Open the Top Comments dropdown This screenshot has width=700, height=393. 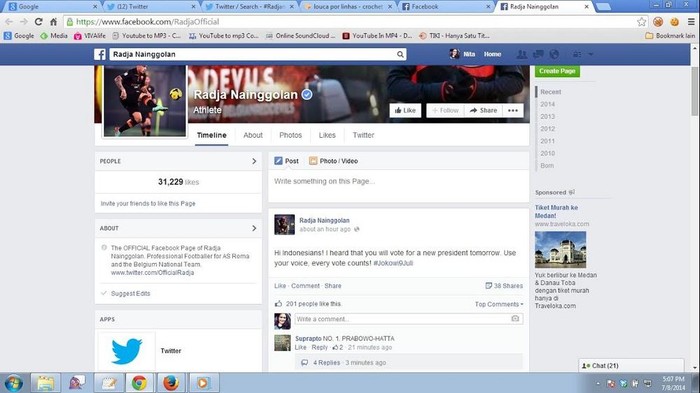[x=499, y=304]
